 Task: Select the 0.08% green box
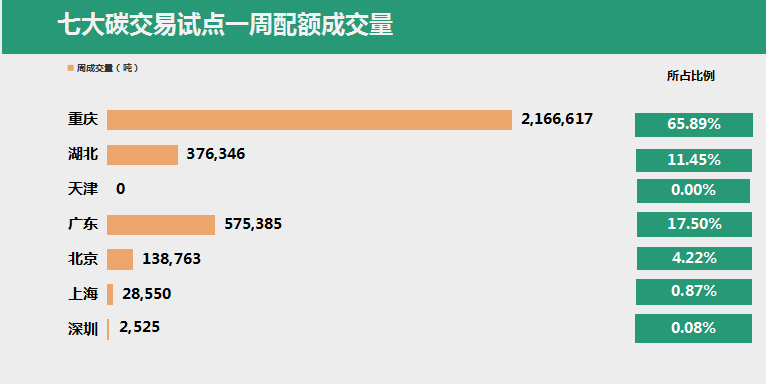point(693,328)
